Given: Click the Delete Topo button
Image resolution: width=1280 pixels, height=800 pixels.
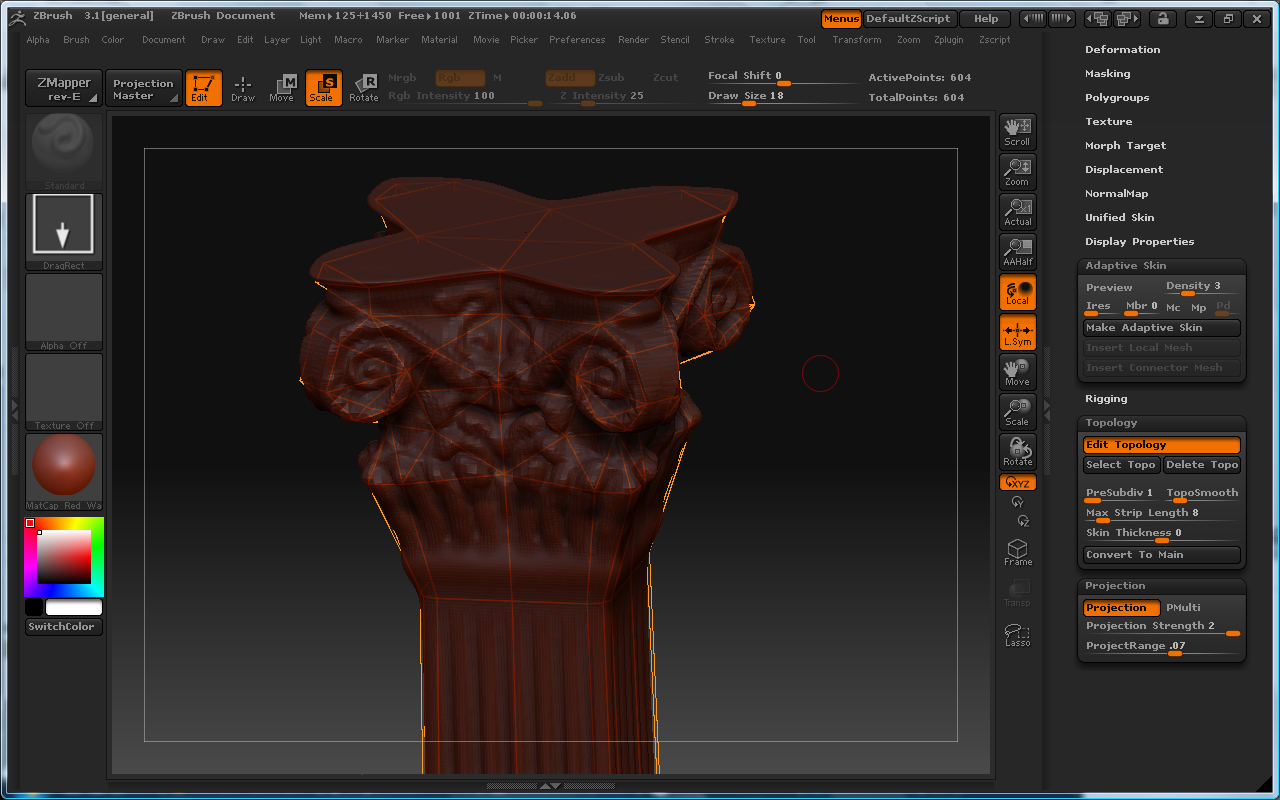Looking at the screenshot, I should tap(1202, 465).
